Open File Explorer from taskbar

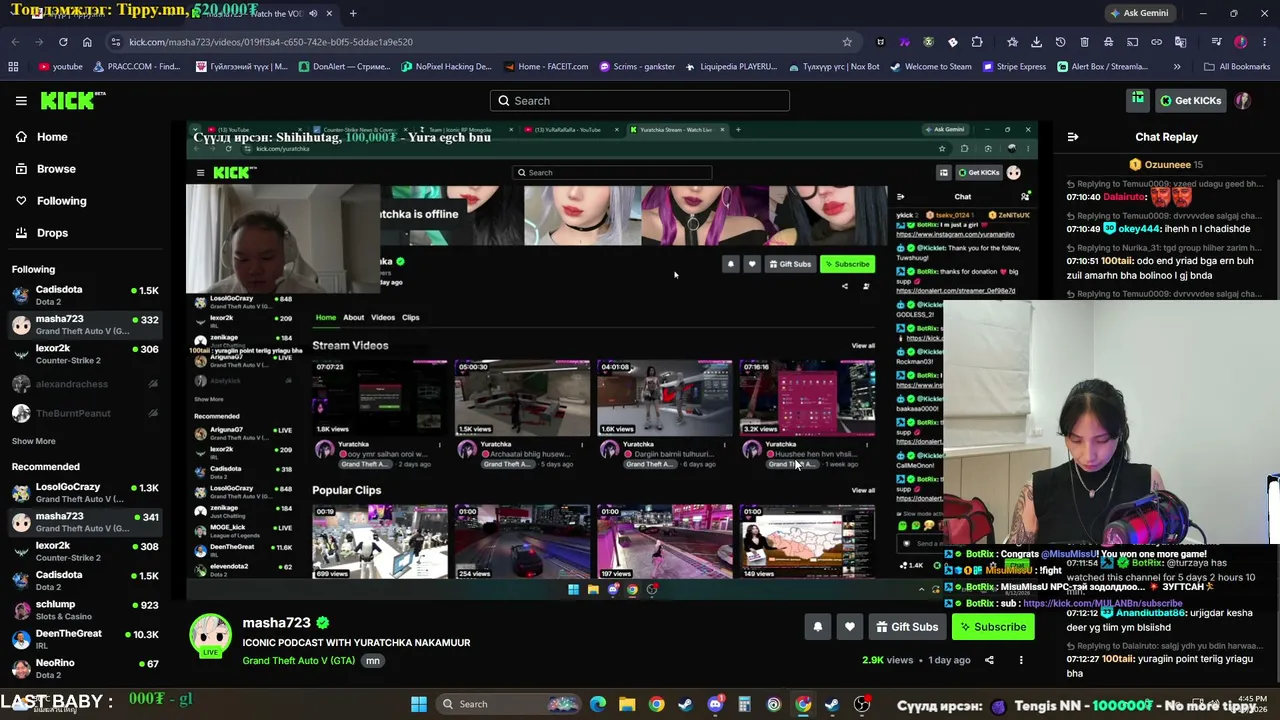tap(627, 704)
